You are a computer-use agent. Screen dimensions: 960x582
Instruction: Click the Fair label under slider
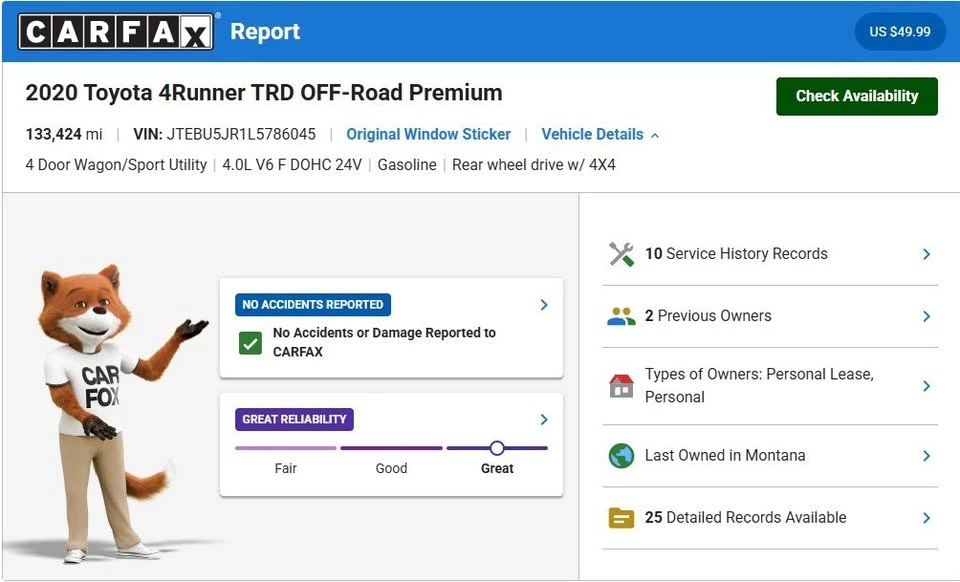tap(285, 468)
